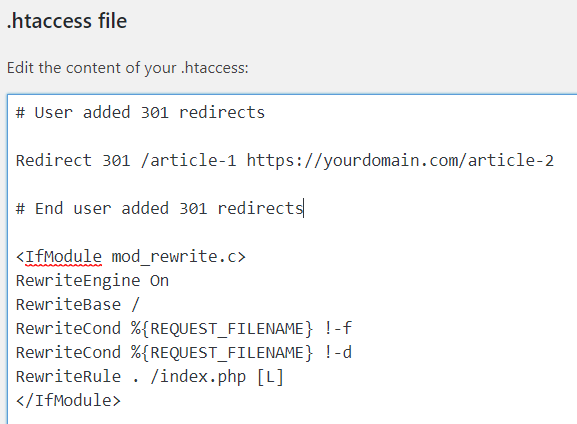This screenshot has width=577, height=424.
Task: Click the word 'Redirect' in the redirect rule
Action: tap(54, 160)
